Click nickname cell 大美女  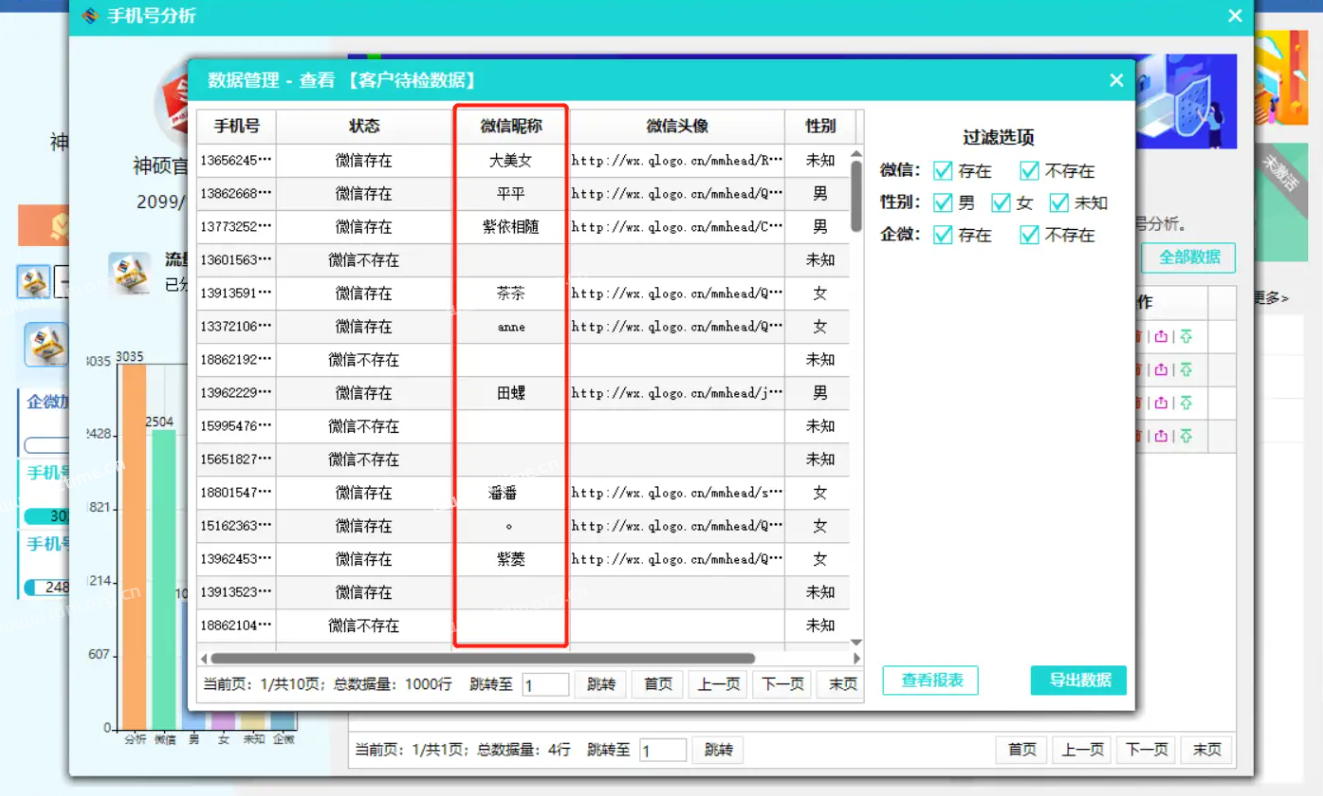point(511,160)
